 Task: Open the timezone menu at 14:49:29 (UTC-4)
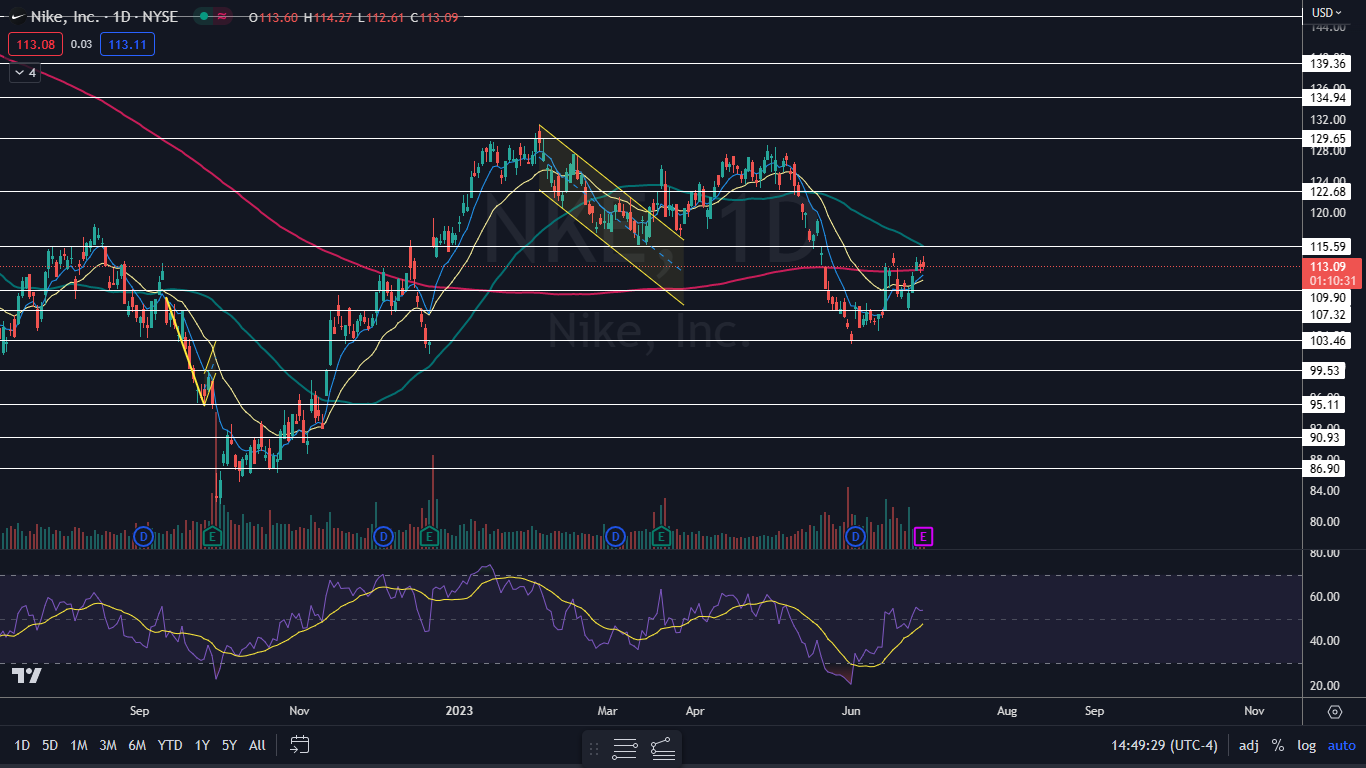[x=1164, y=745]
